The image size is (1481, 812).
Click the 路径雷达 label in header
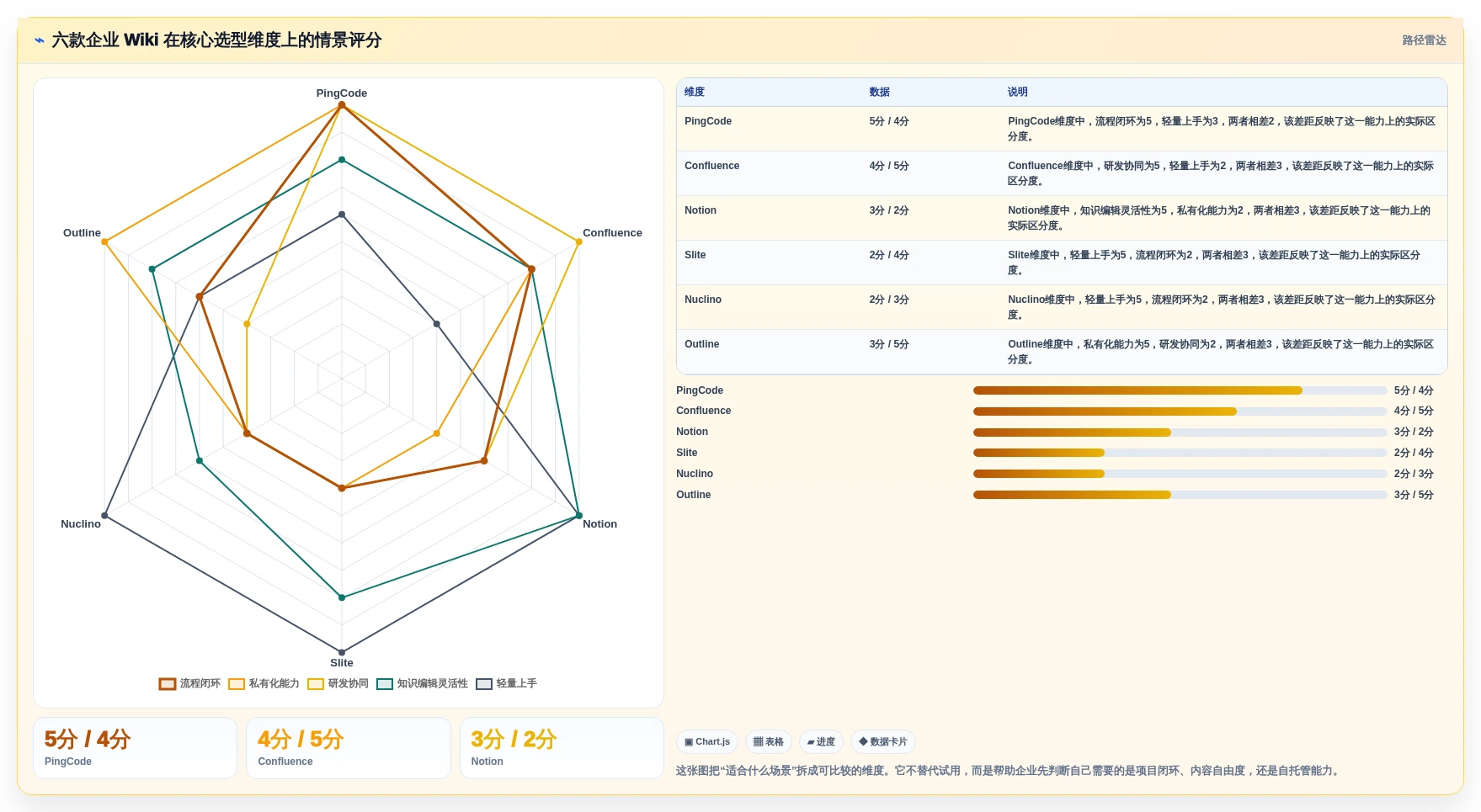[1424, 40]
